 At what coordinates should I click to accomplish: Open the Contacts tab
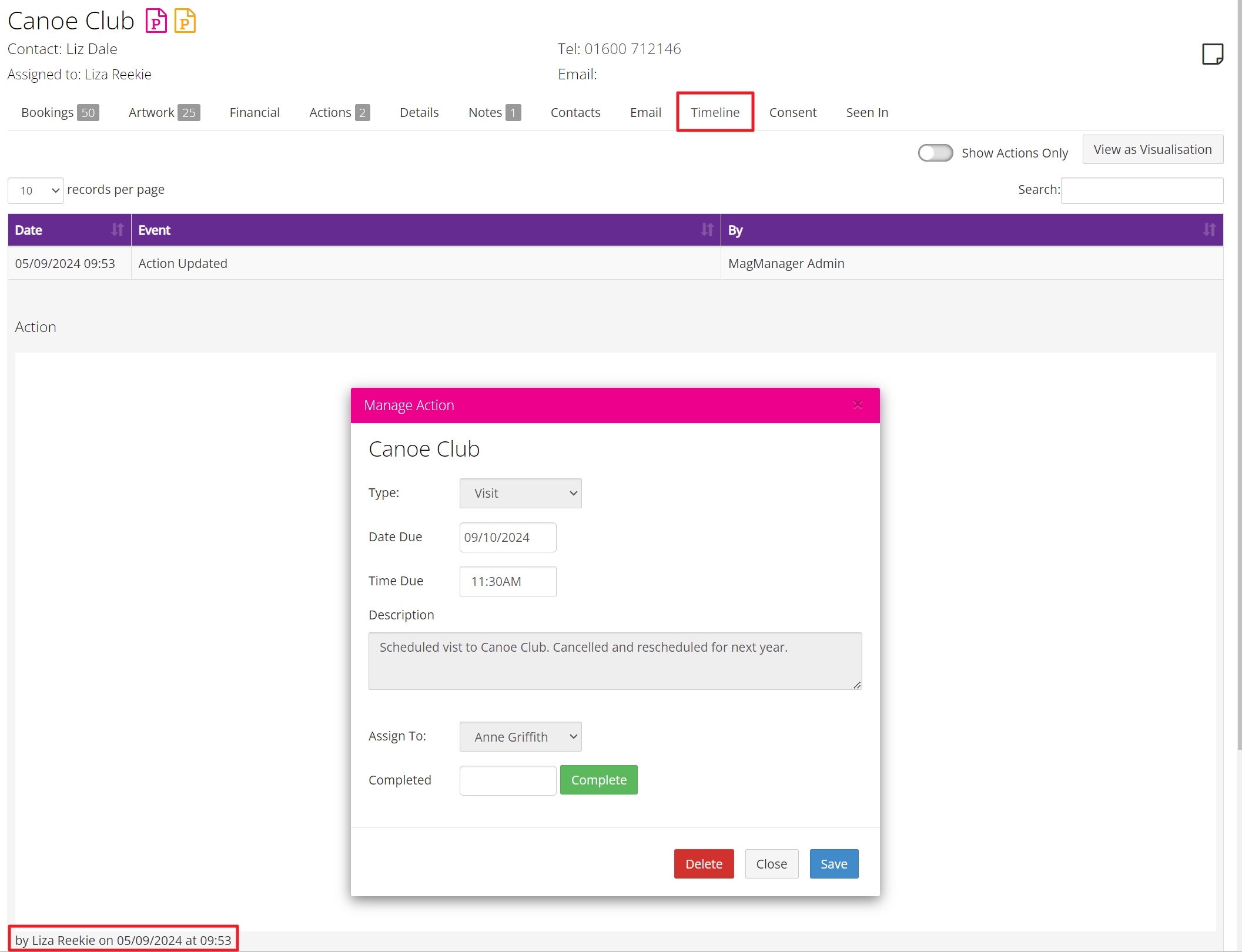[x=575, y=112]
